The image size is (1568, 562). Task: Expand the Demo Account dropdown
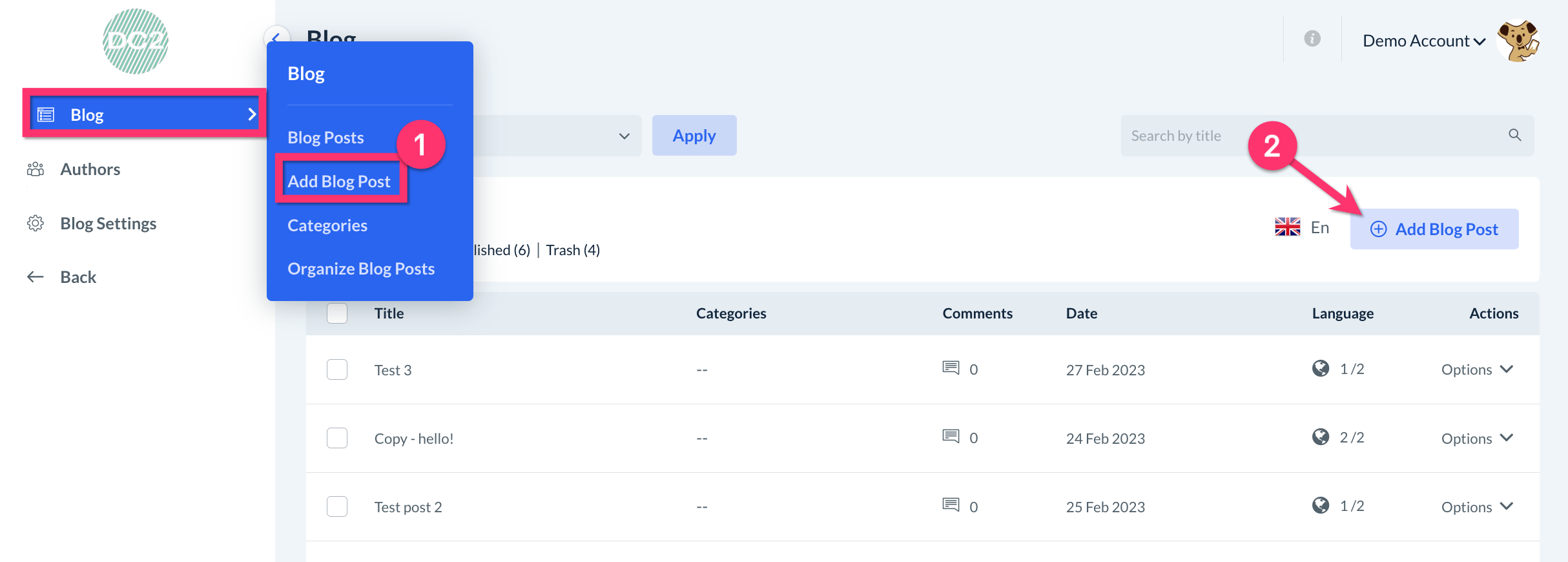point(1423,41)
